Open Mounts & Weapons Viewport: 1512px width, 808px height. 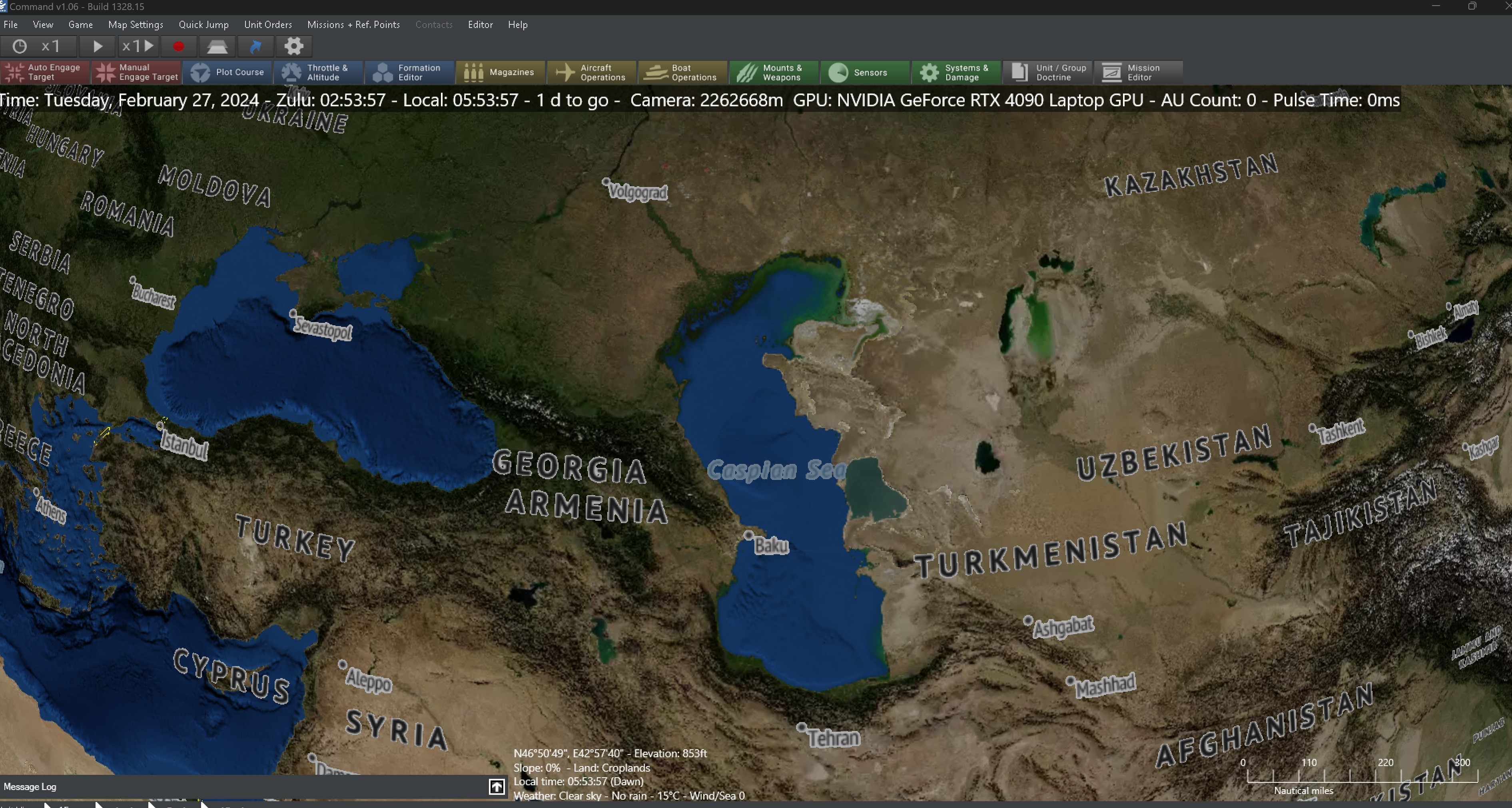click(x=774, y=73)
